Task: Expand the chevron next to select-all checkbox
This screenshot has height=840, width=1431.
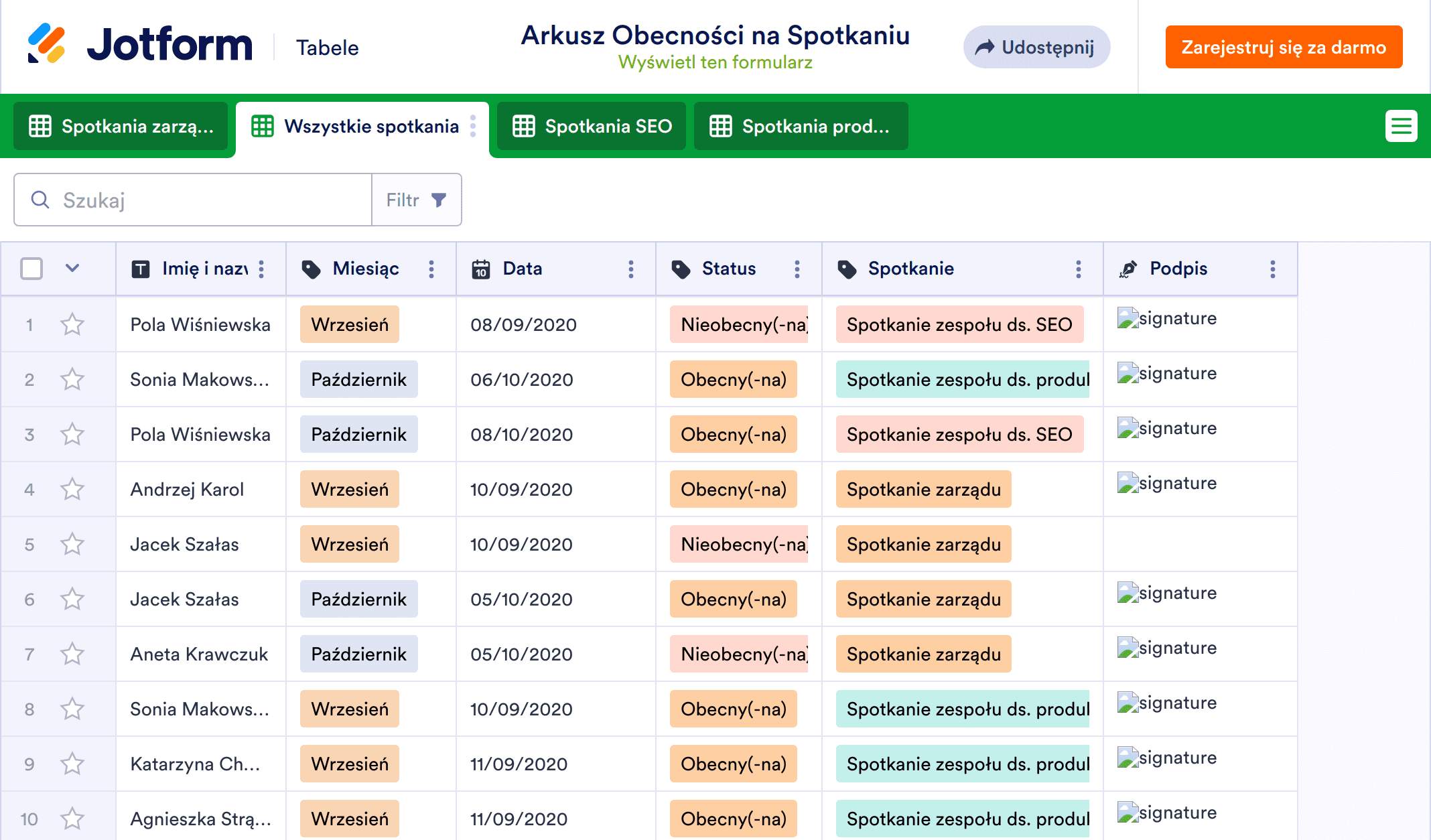Action: tap(72, 269)
